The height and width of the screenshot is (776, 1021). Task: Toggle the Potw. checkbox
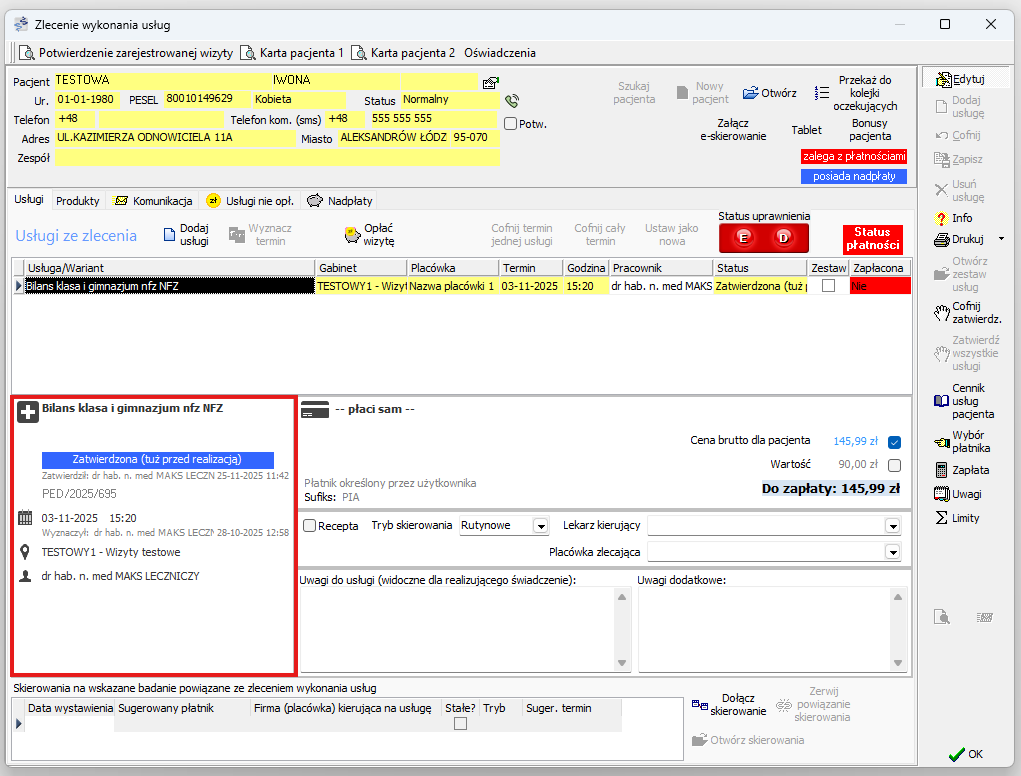pyautogui.click(x=510, y=124)
